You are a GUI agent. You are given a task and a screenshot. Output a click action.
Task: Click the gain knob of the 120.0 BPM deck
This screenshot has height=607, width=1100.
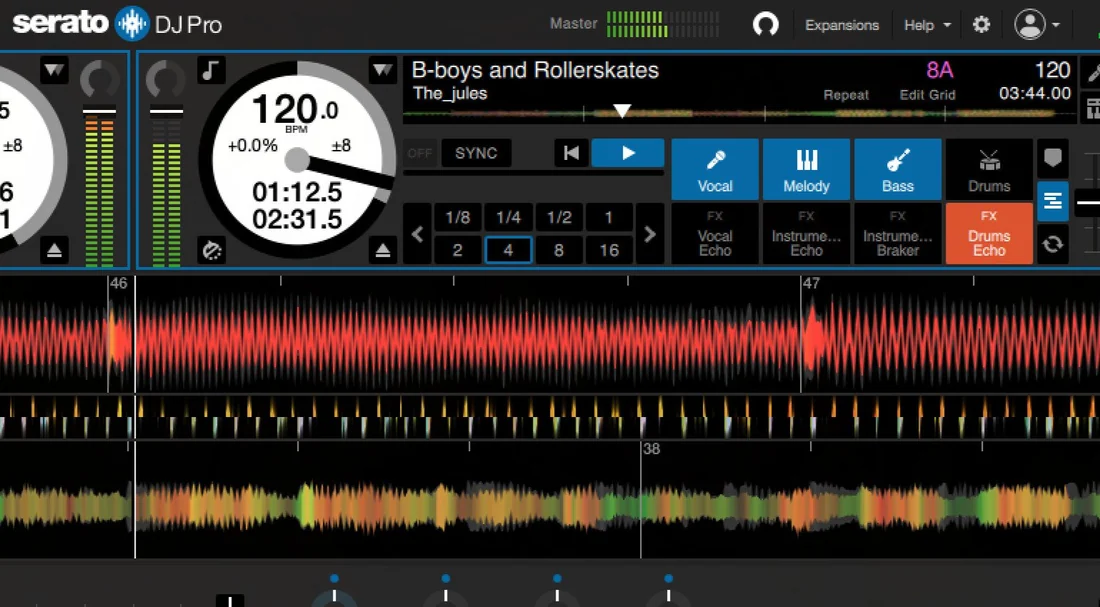(166, 79)
